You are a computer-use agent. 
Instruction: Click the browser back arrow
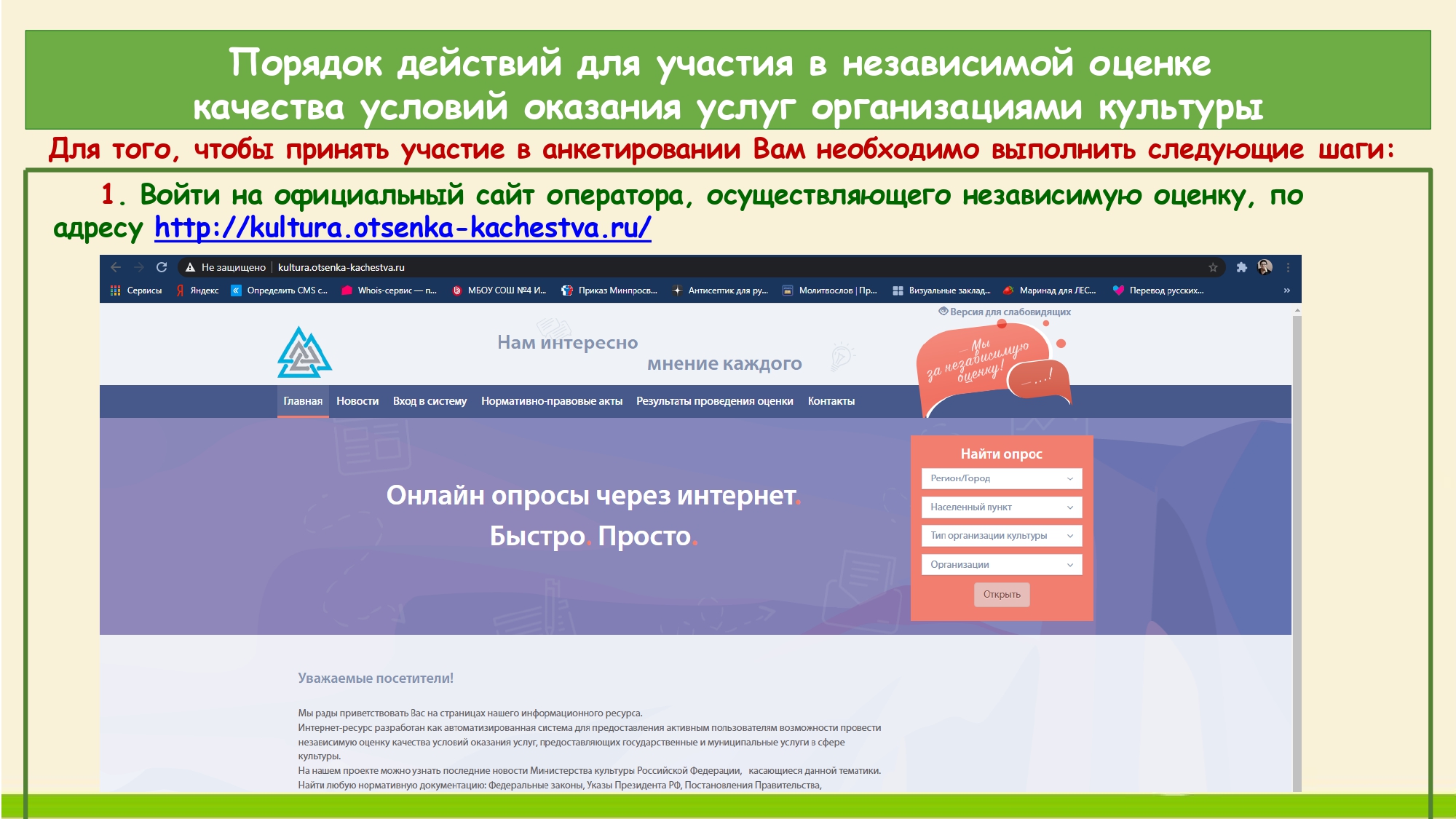[x=116, y=267]
